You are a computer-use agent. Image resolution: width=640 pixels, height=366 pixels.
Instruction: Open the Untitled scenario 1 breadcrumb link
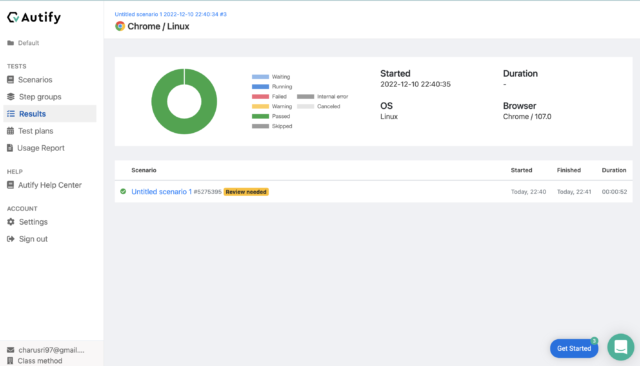171,14
